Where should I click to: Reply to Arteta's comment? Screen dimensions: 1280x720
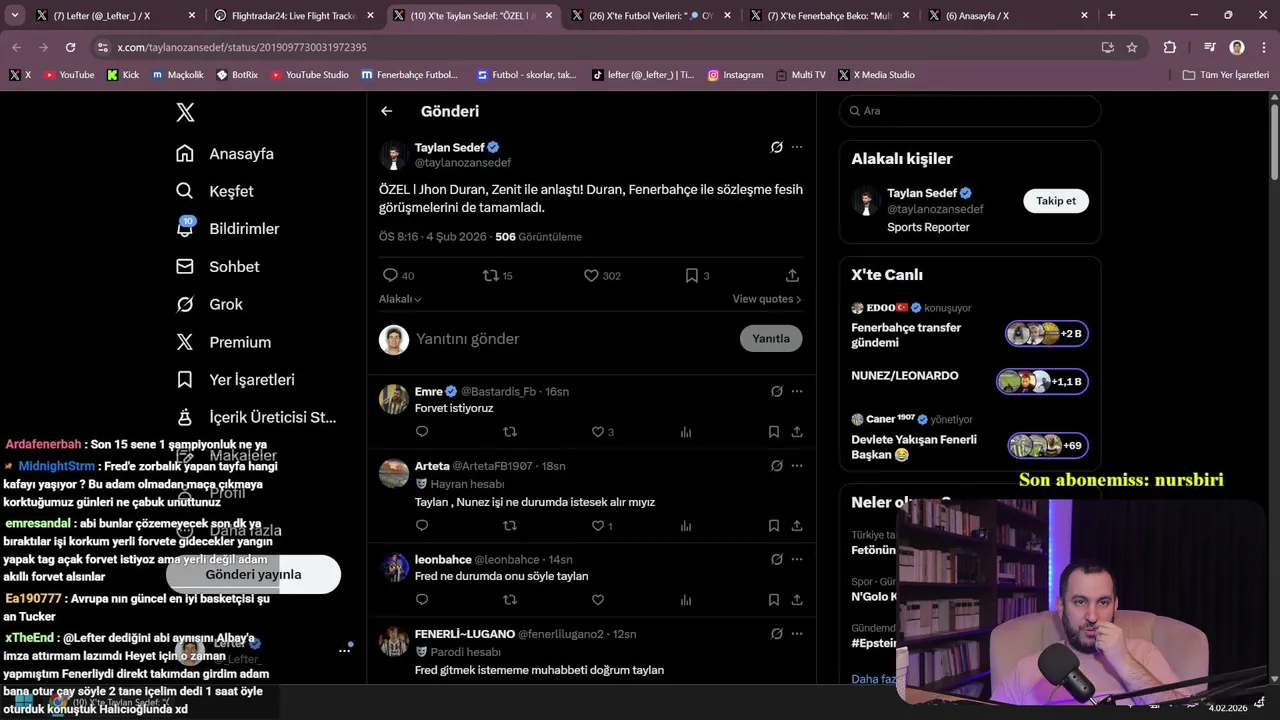tap(422, 525)
